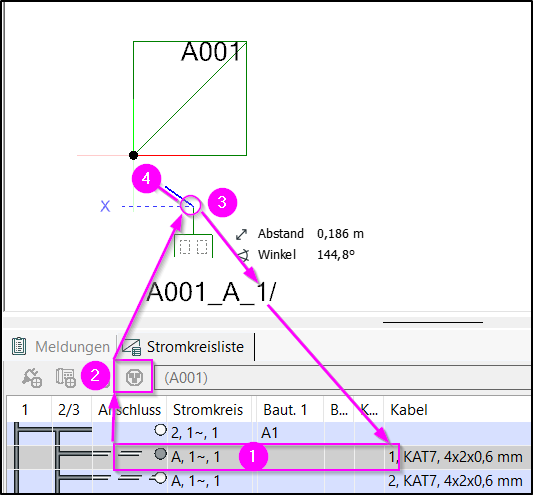Click the distributor-with-plus toolbar icon

pyautogui.click(x=66, y=377)
